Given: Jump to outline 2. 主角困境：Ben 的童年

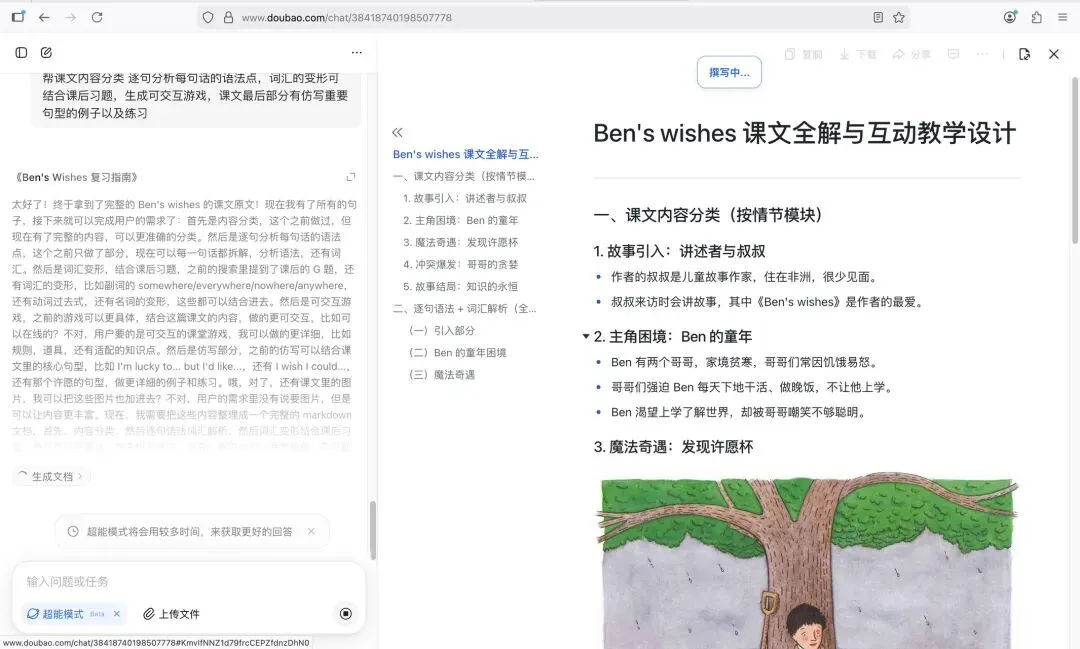Looking at the screenshot, I should click(x=461, y=220).
